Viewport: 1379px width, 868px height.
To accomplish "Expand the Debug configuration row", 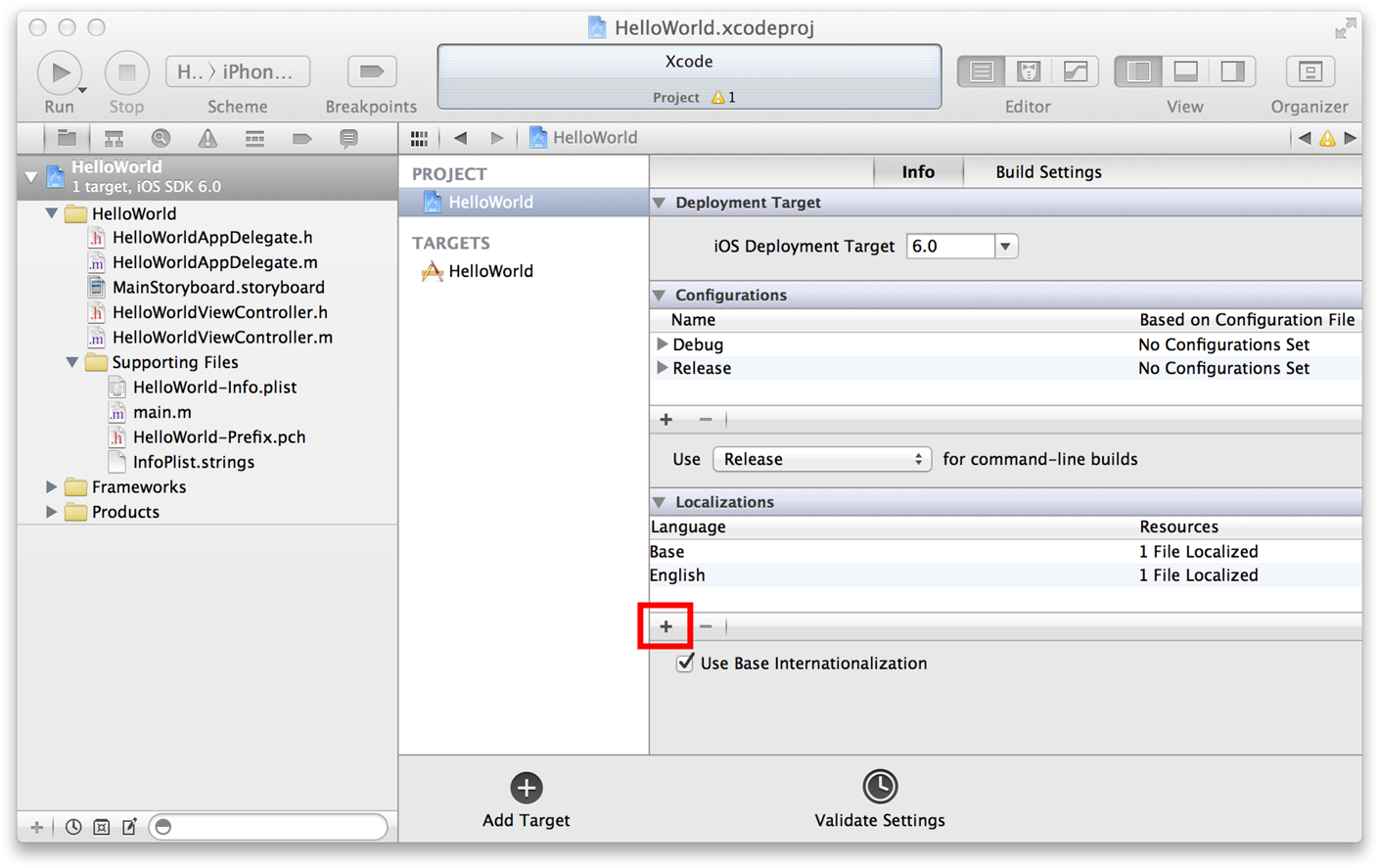I will [x=664, y=343].
